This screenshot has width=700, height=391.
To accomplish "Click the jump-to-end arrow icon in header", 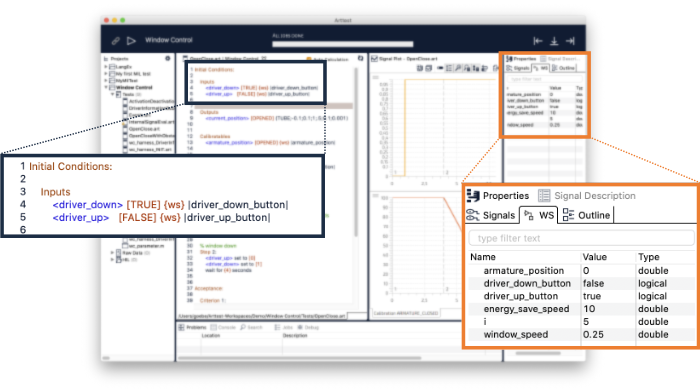I will click(x=570, y=41).
